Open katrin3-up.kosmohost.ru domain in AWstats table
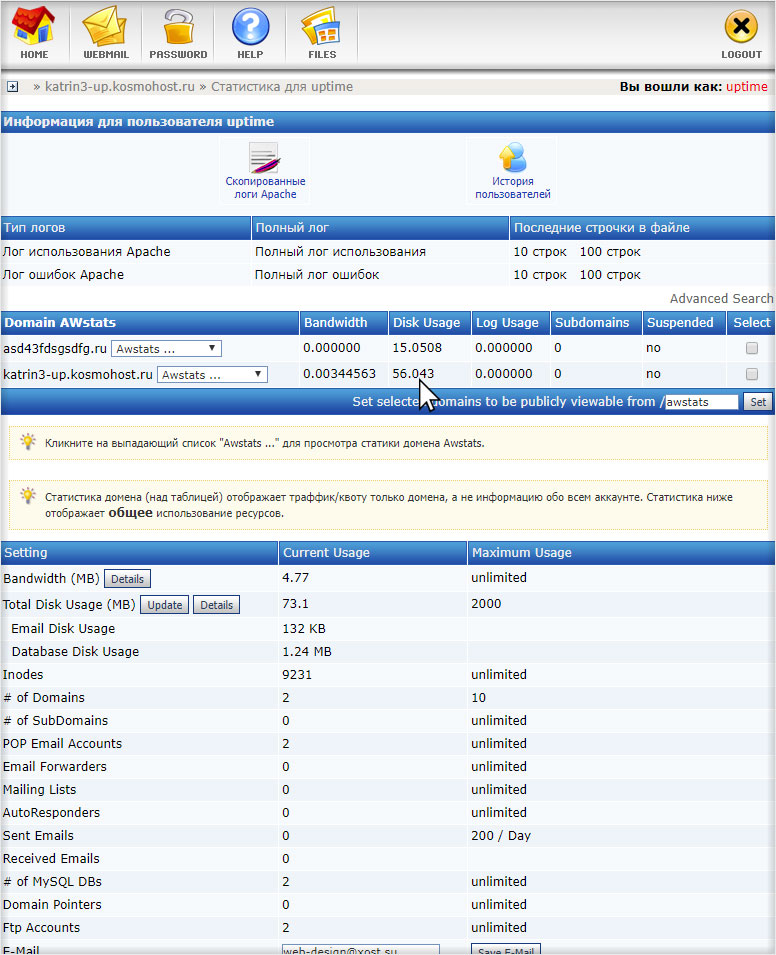Screen dimensions: 776x955 78,375
